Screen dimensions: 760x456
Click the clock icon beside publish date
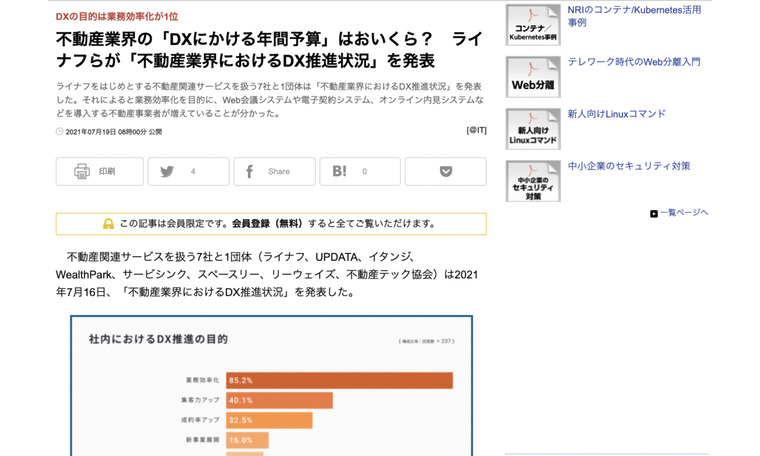click(x=60, y=131)
